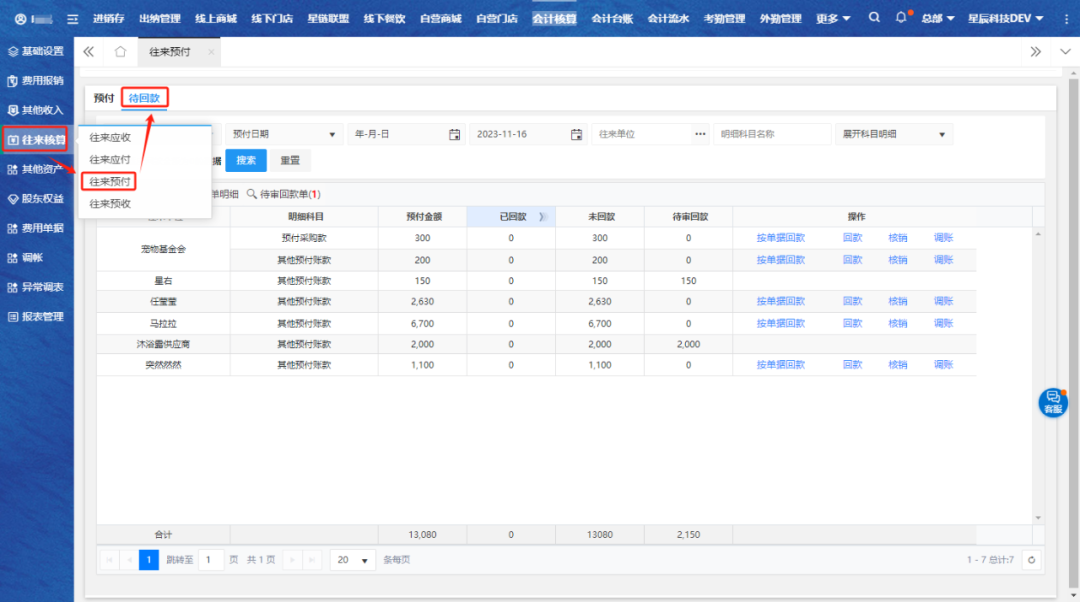Switch to the 待回款 tab

tap(146, 97)
